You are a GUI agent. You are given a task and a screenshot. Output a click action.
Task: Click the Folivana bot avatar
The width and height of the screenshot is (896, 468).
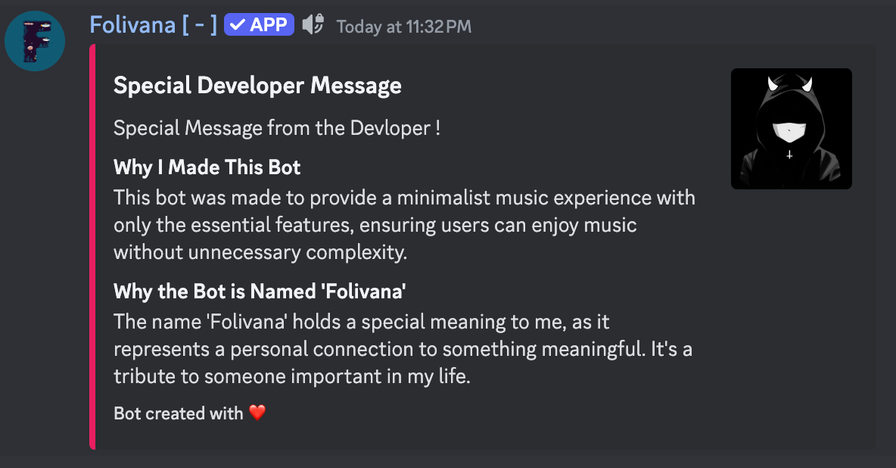[x=35, y=41]
